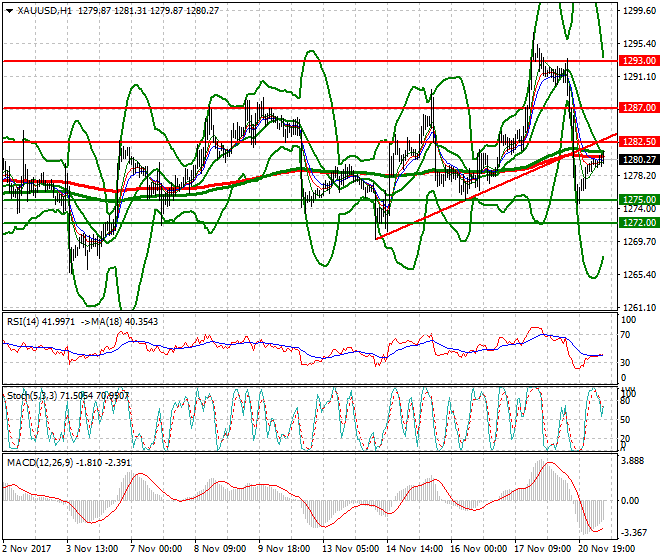Click the 16 Nov 00:00 time label

click(479, 549)
